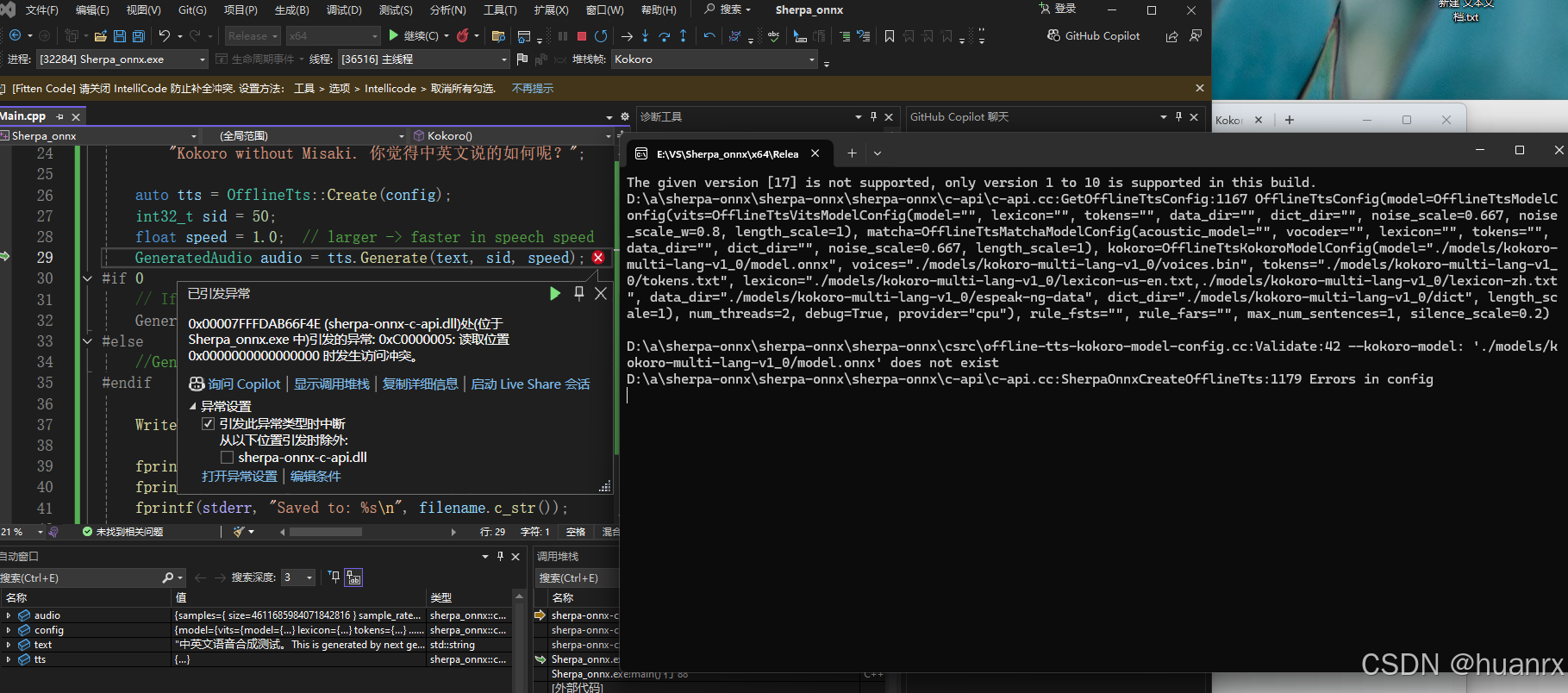
Task: Click the green Continue debugging play icon
Action: click(394, 35)
